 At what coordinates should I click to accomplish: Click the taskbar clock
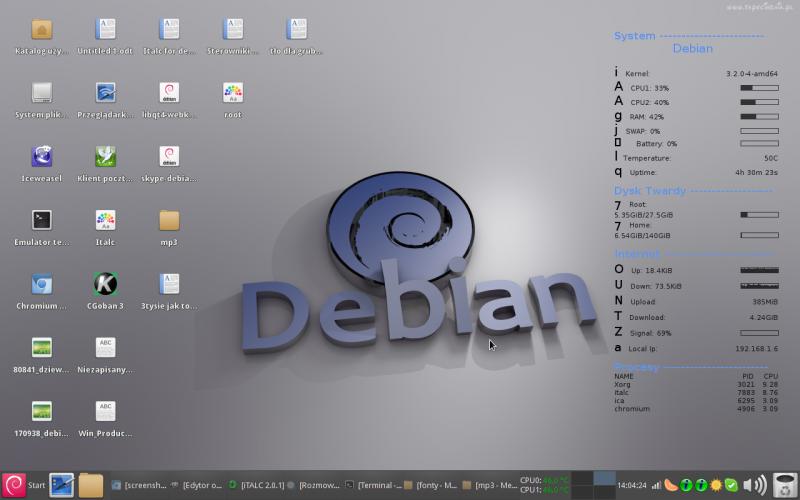click(632, 485)
